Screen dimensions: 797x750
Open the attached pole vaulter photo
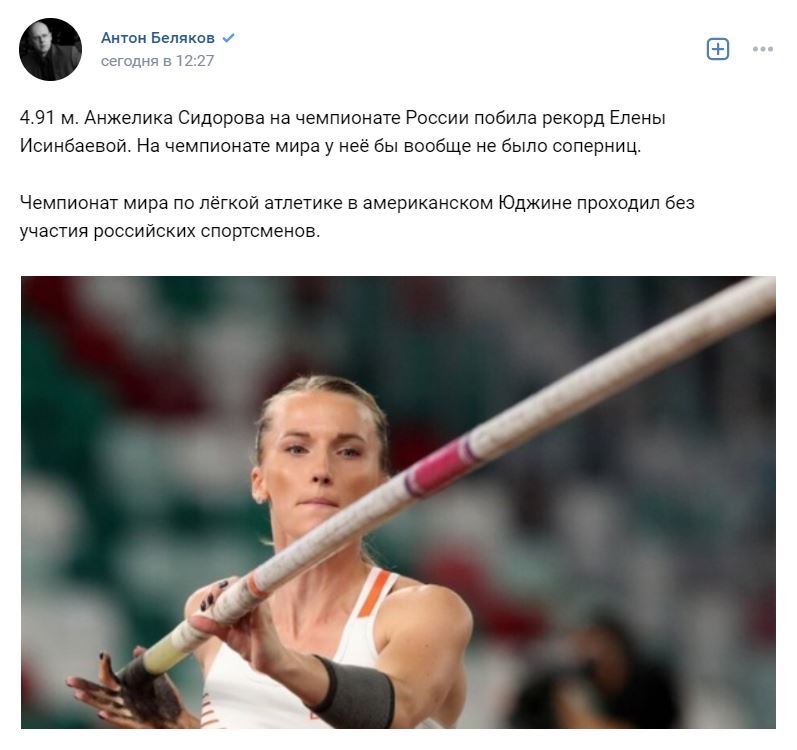click(398, 502)
